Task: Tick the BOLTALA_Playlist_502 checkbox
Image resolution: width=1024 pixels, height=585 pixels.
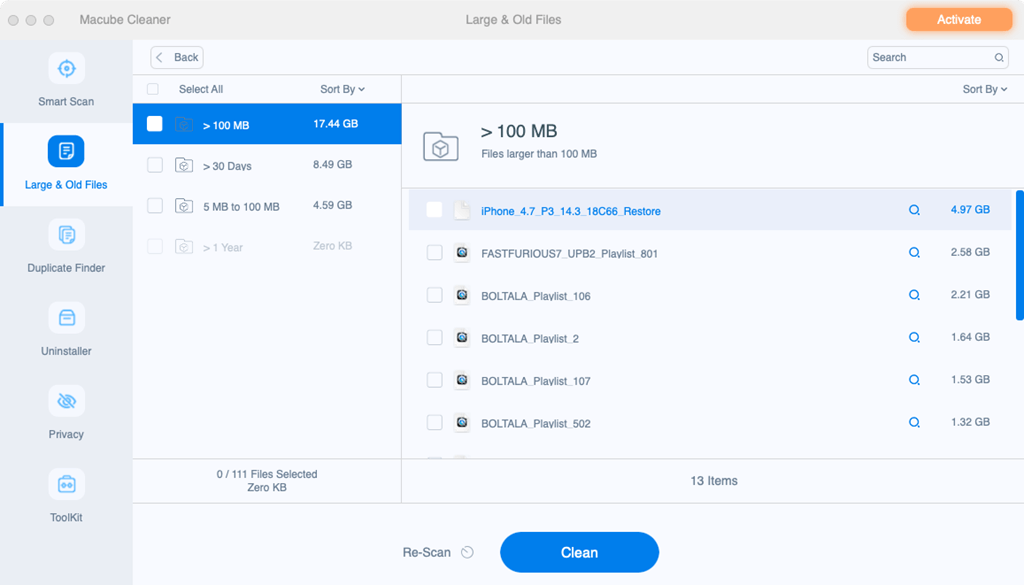Action: tap(434, 422)
